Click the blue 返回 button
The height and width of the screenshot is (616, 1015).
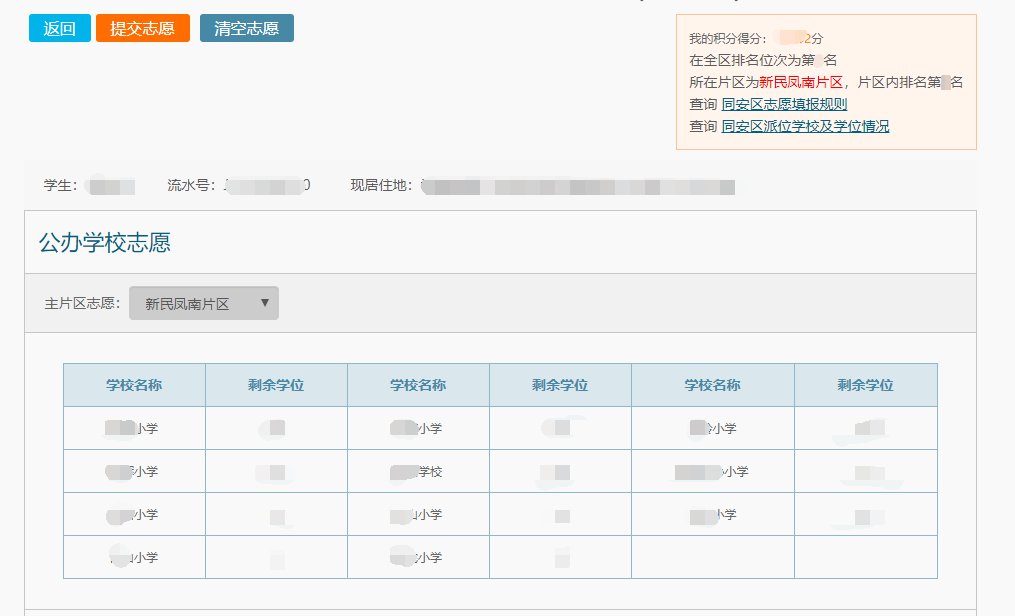point(60,28)
